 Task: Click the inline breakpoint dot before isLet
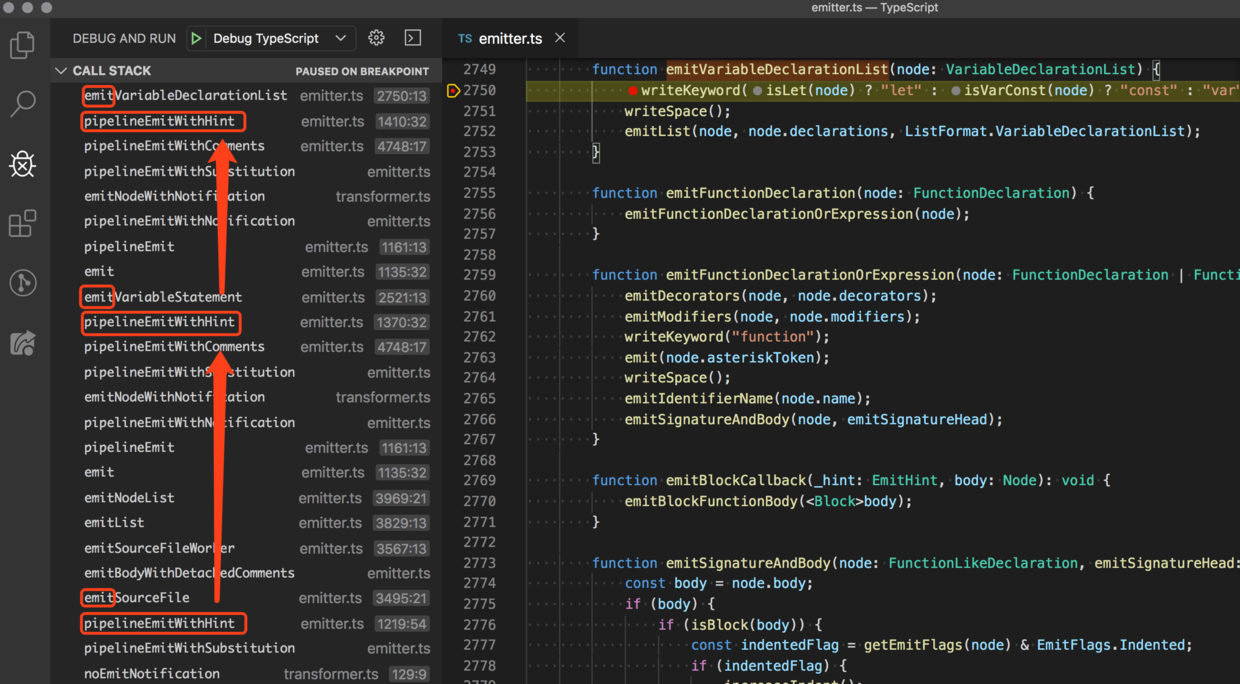point(757,91)
